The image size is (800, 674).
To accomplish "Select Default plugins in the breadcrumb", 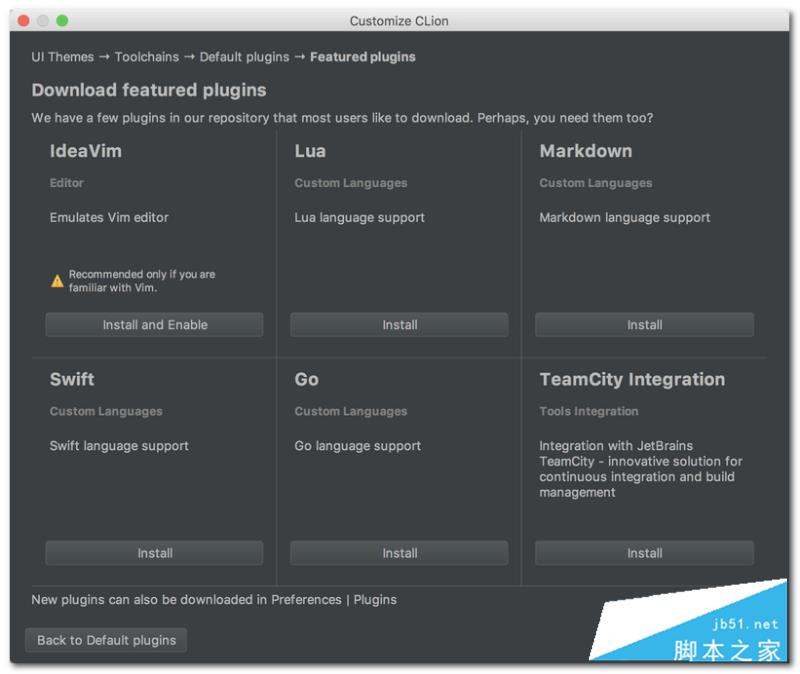I will [x=244, y=57].
